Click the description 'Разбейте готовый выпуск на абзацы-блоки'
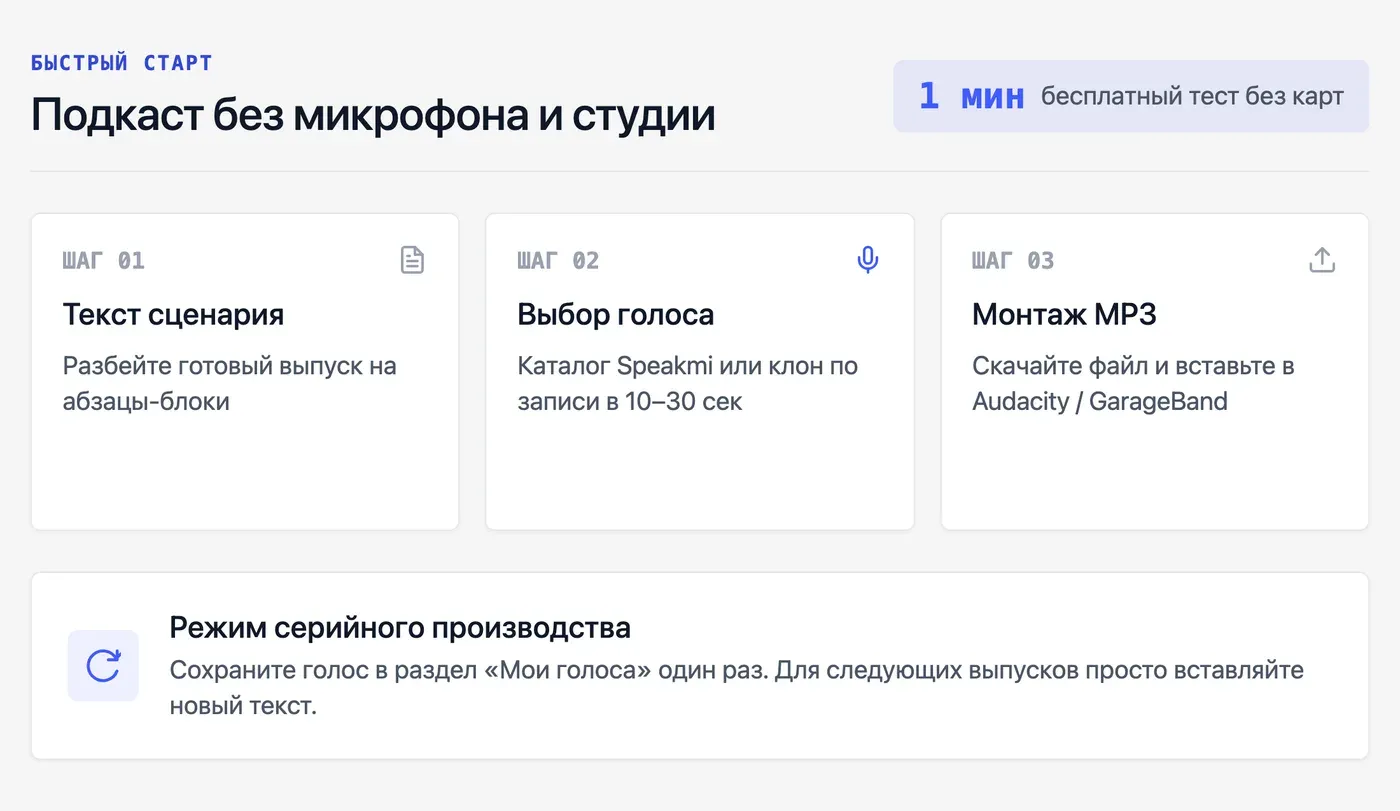The image size is (1400, 811). 230,383
